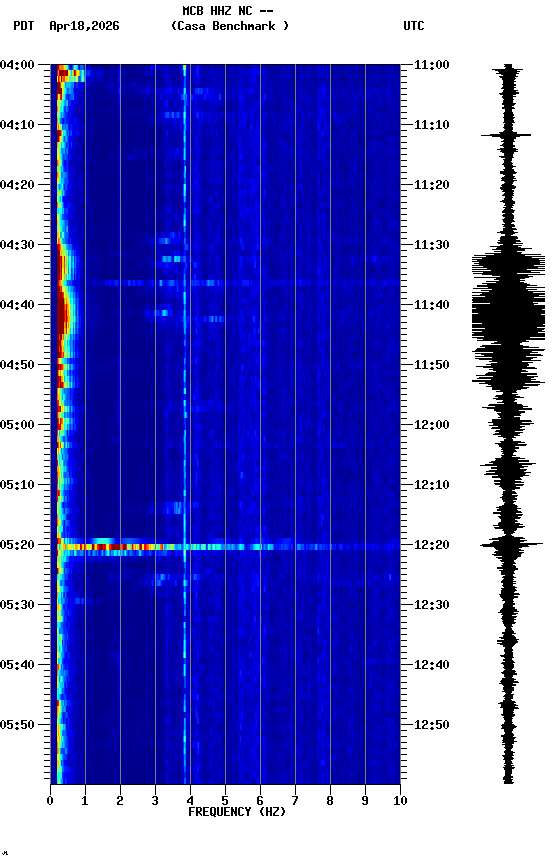Click the 3 Hz frequency tick label

pyautogui.click(x=155, y=801)
